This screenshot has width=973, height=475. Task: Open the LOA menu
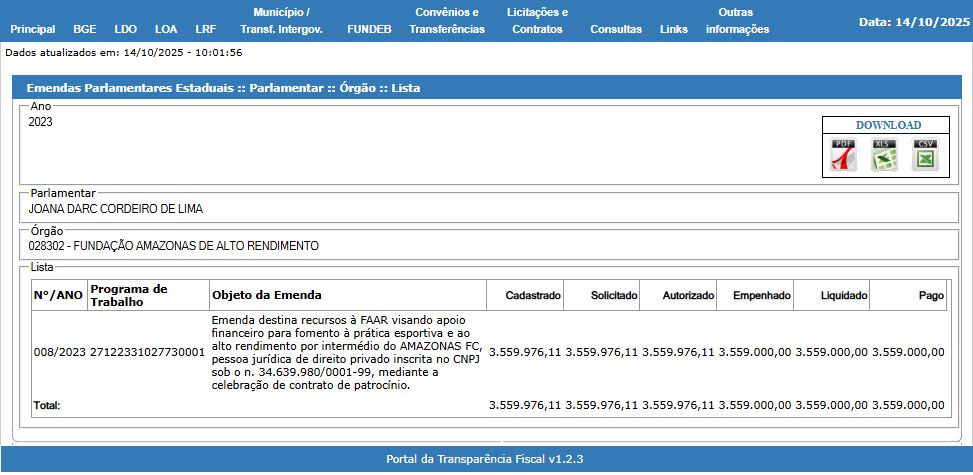pos(166,29)
